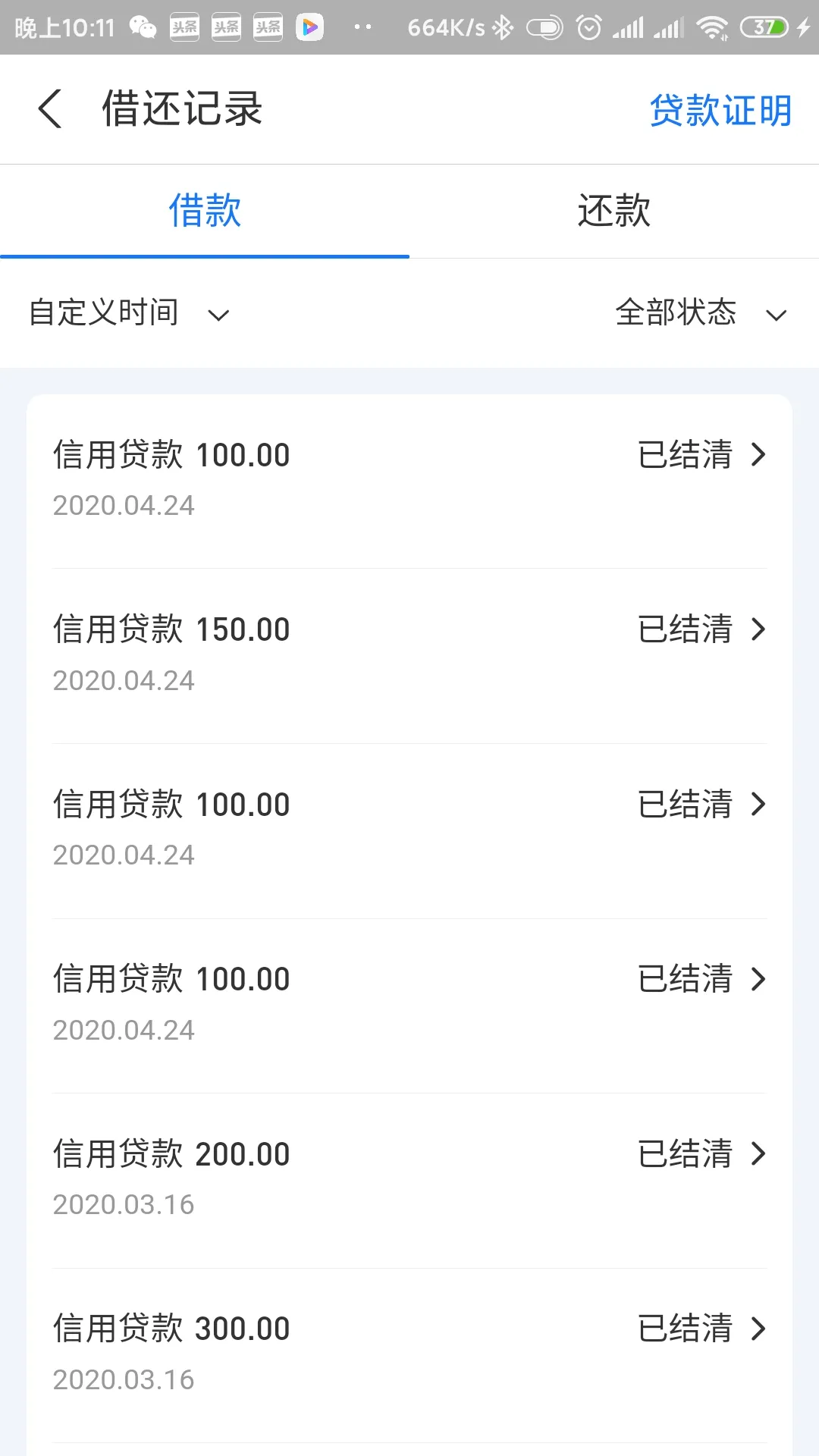Click 已结清 status on the 300.00 loan
Screen dimensions: 819x1456
pos(685,1329)
